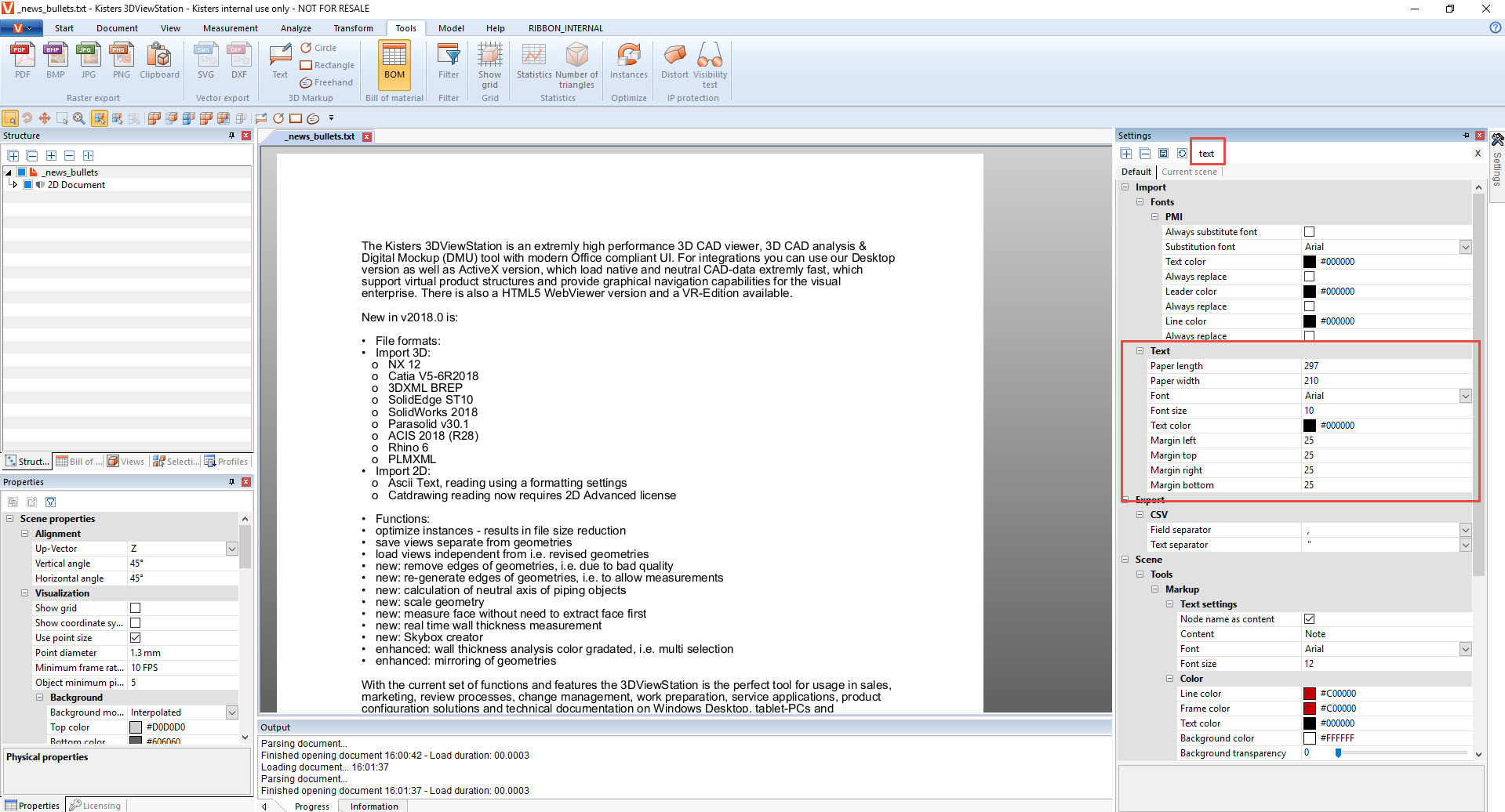Open the Filter tool
Screen dimensions: 1505x812
(x=449, y=61)
